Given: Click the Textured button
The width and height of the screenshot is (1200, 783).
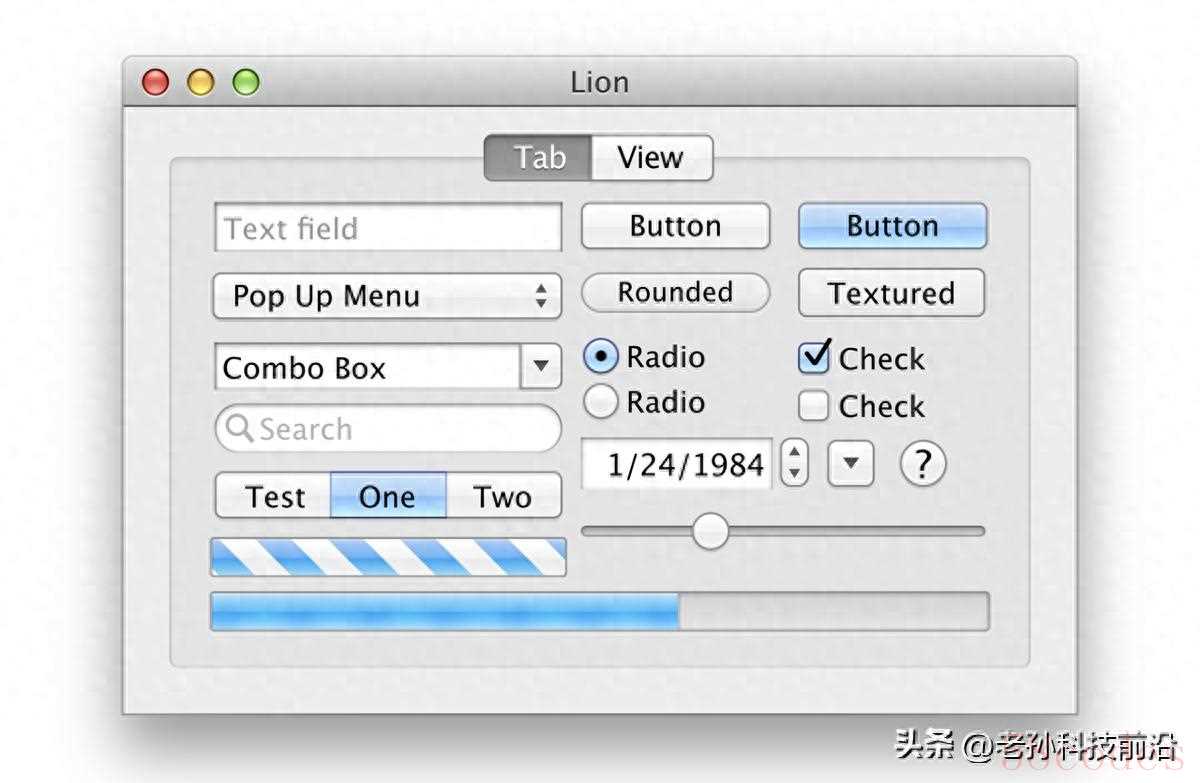Looking at the screenshot, I should (891, 293).
